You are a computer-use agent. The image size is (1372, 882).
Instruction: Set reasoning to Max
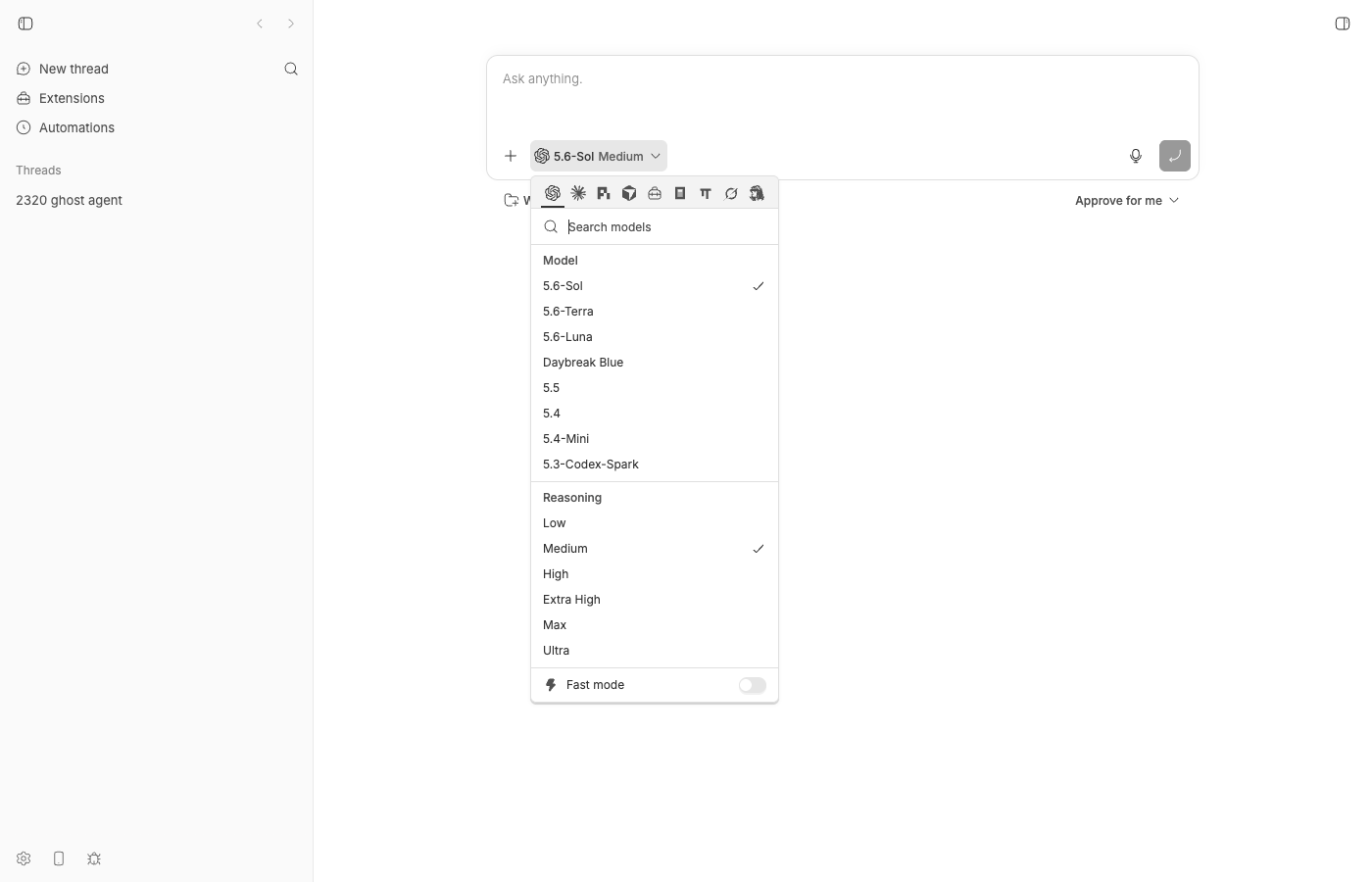(655, 625)
